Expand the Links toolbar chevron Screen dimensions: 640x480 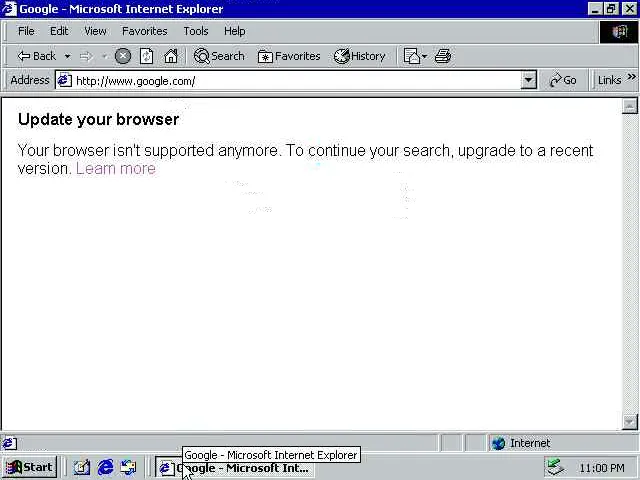click(x=631, y=77)
